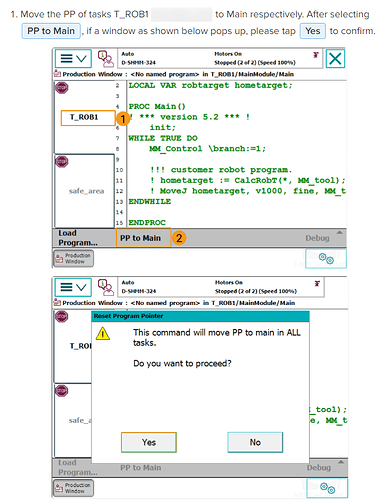Click the stop icon above safe_area in the dialog screenshot

(62, 391)
